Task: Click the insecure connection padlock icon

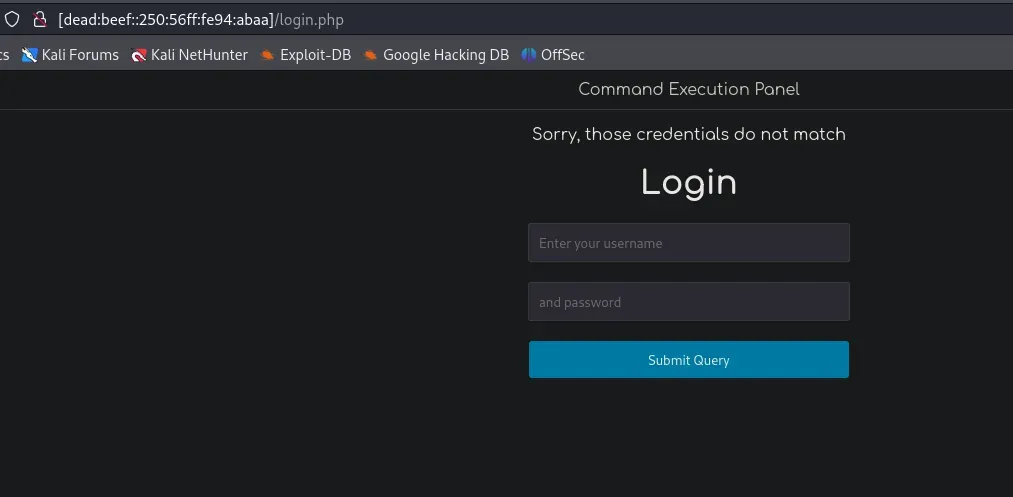Action: (x=39, y=19)
